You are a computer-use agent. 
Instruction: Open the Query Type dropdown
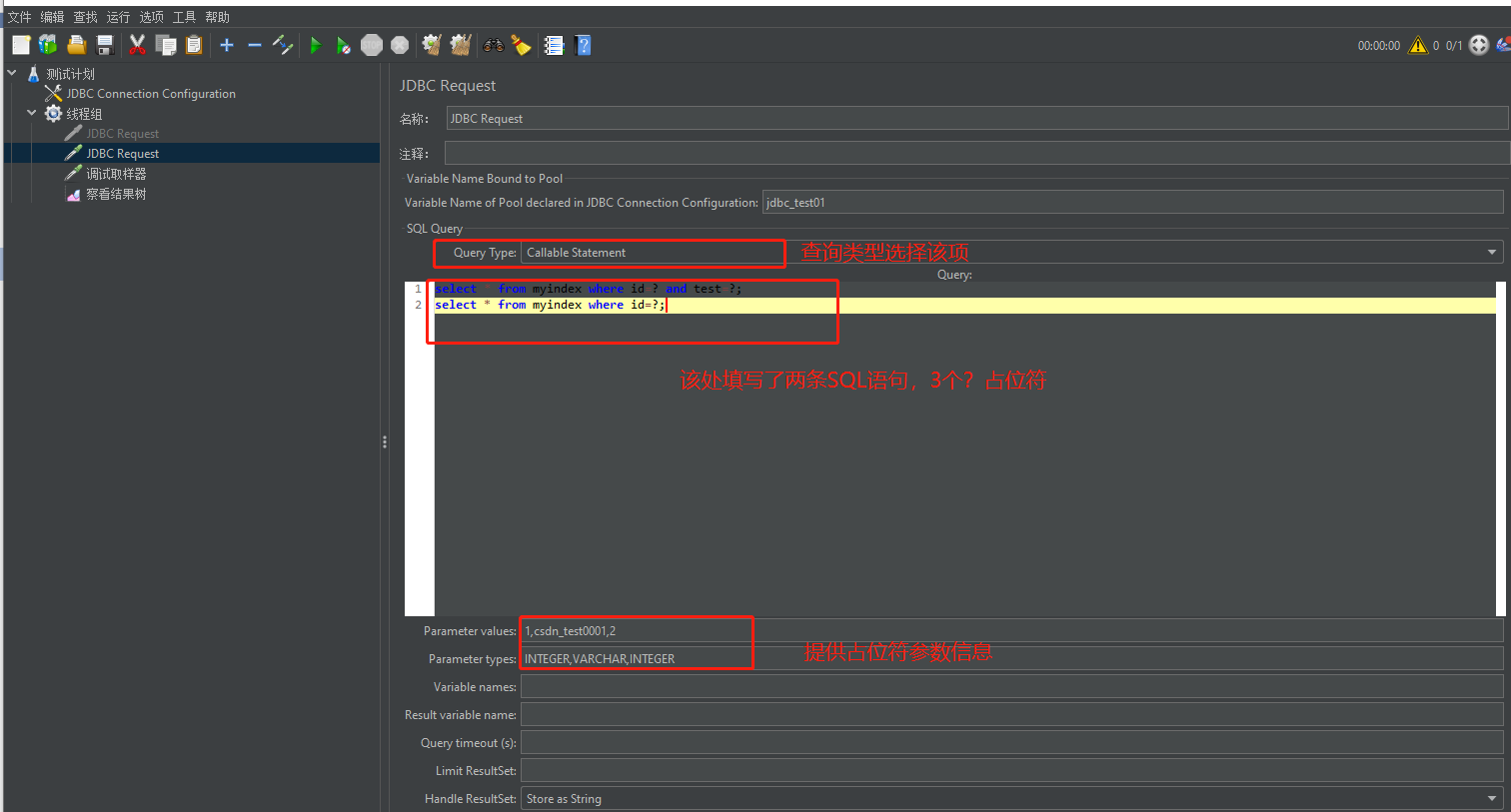click(x=1491, y=252)
